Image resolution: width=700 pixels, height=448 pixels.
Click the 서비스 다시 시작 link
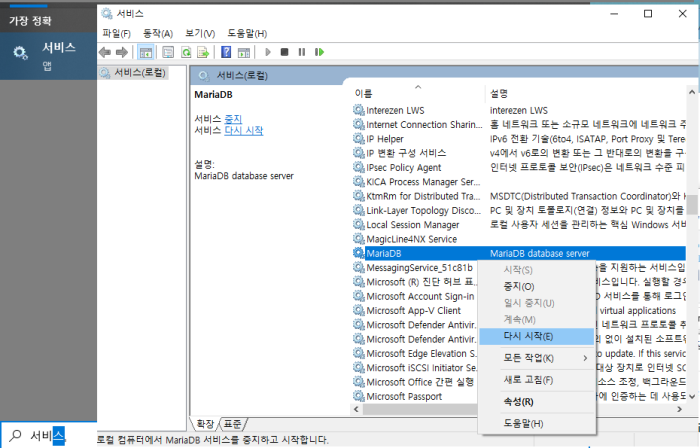[244, 130]
